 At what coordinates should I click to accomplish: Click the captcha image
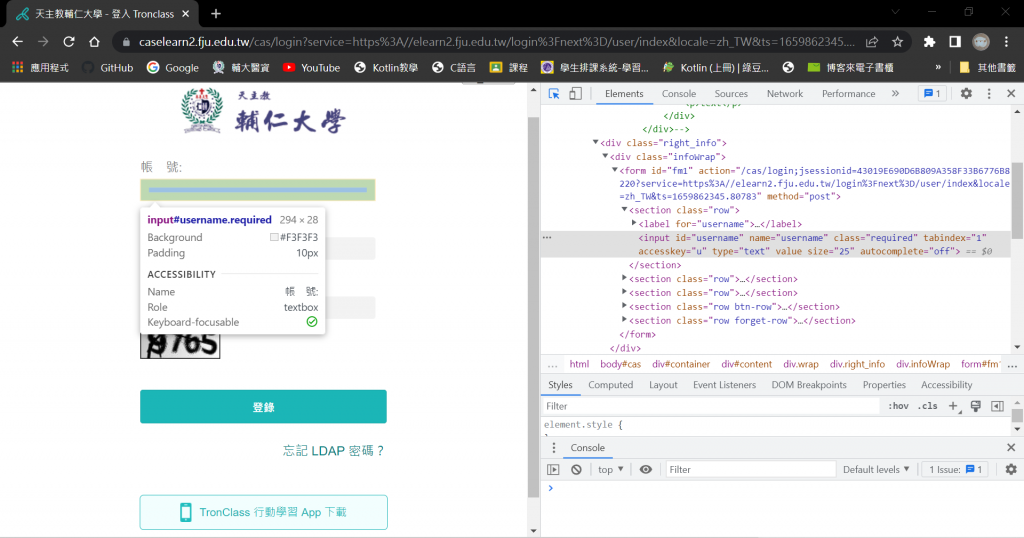(180, 346)
